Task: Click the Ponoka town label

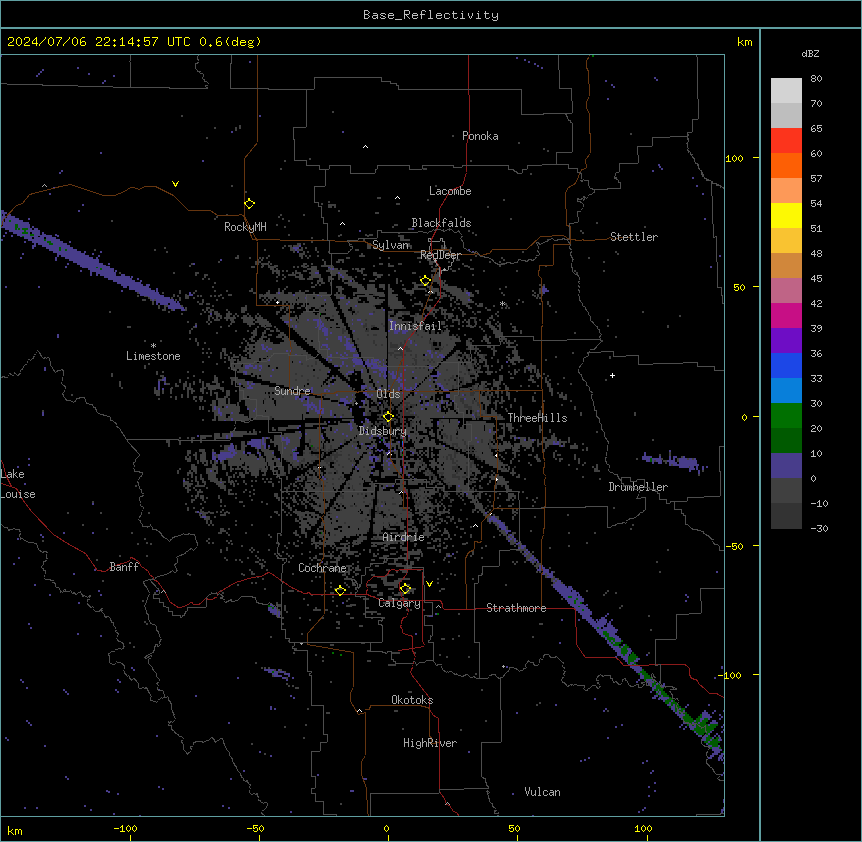Action: pyautogui.click(x=480, y=136)
